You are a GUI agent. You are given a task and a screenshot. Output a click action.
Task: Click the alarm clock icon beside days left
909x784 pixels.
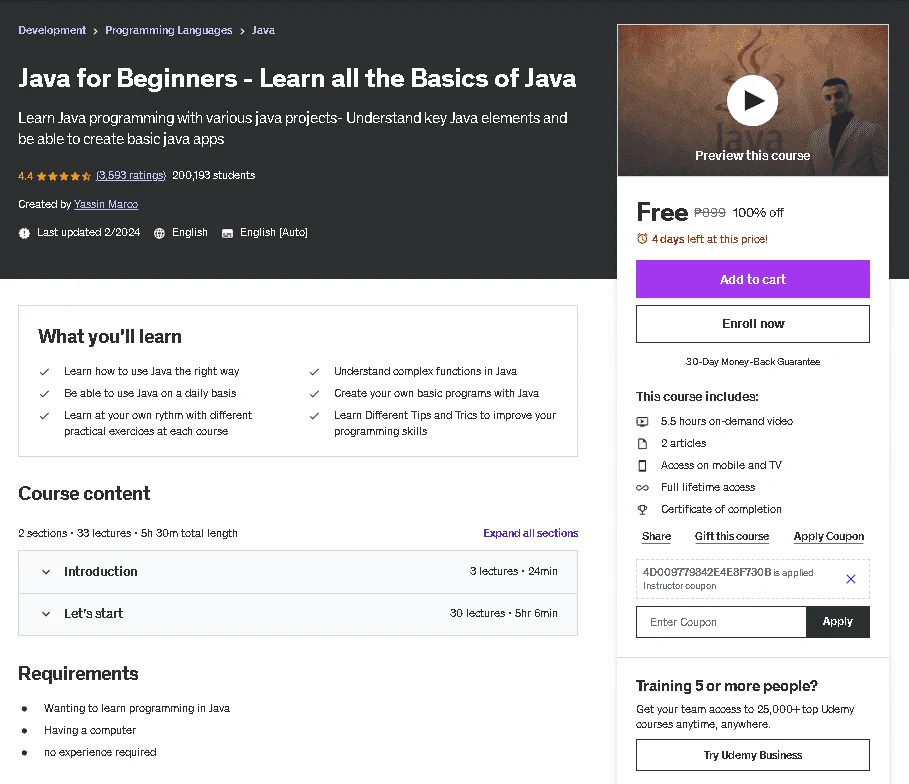point(642,239)
